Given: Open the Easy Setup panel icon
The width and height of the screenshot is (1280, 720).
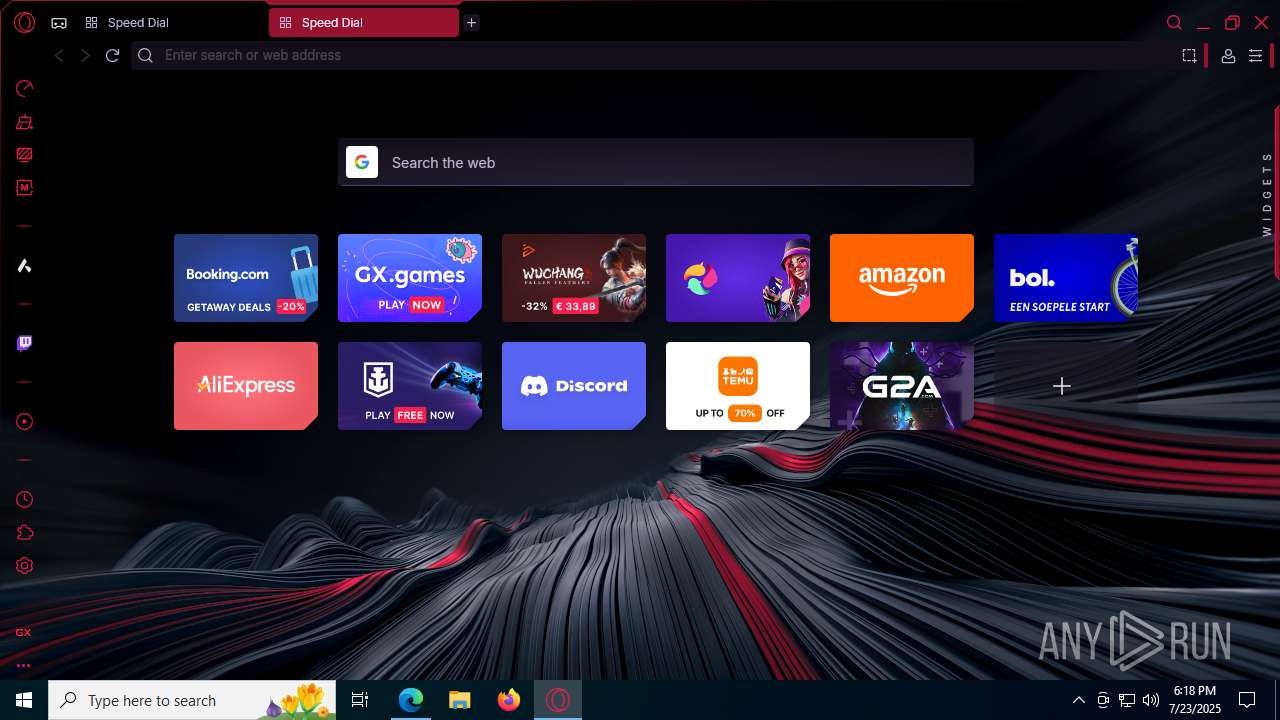Looking at the screenshot, I should [1255, 56].
